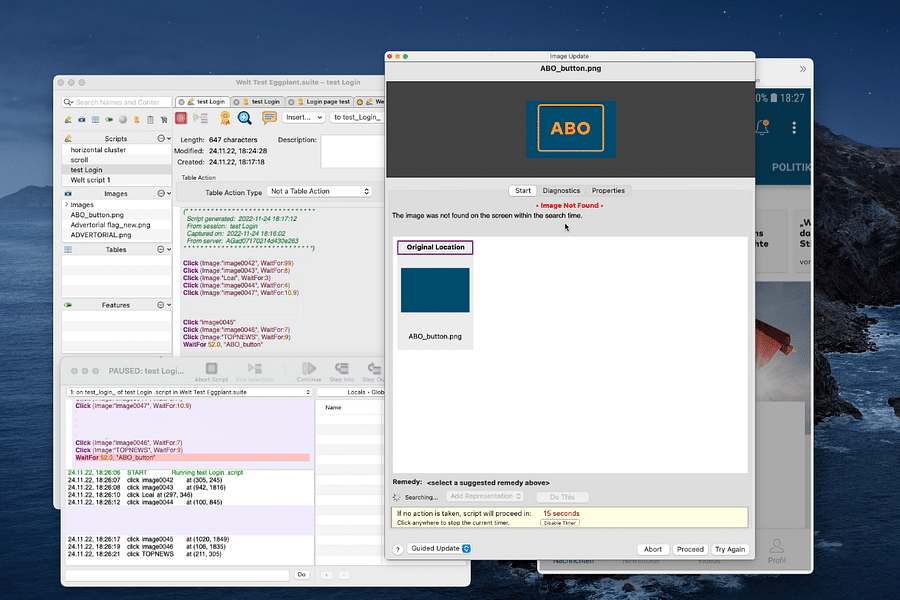Click the award badge icon in the toolbar
This screenshot has width=900, height=600.
tap(223, 118)
